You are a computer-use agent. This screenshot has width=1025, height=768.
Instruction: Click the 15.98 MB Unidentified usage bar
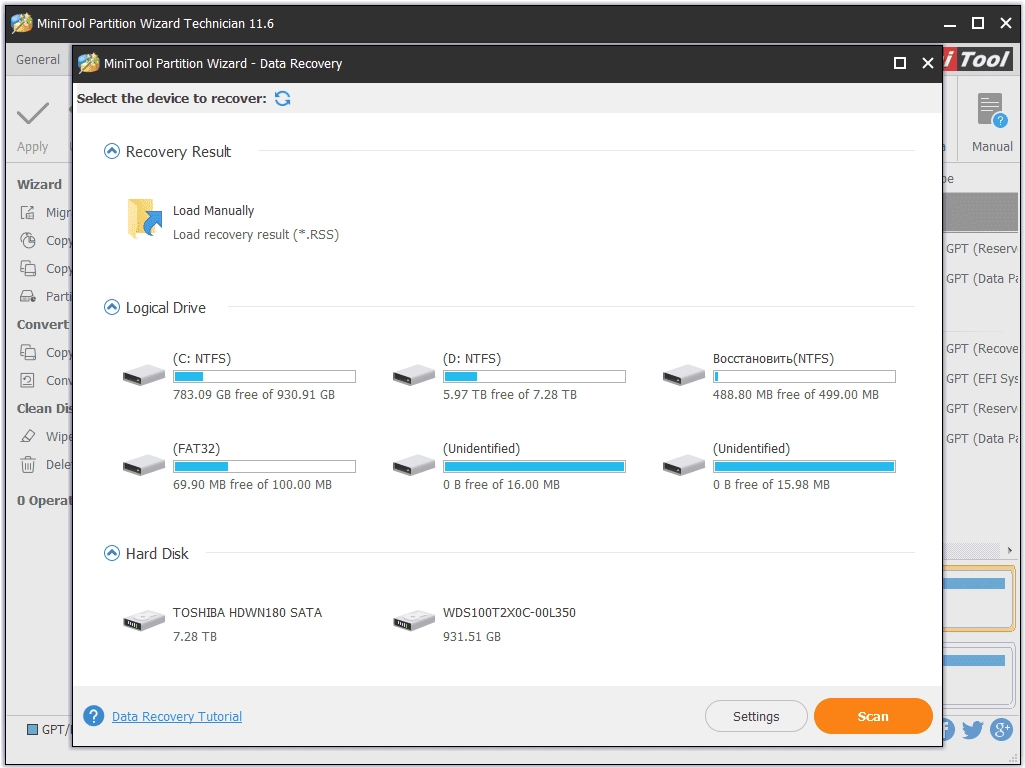[x=804, y=467]
